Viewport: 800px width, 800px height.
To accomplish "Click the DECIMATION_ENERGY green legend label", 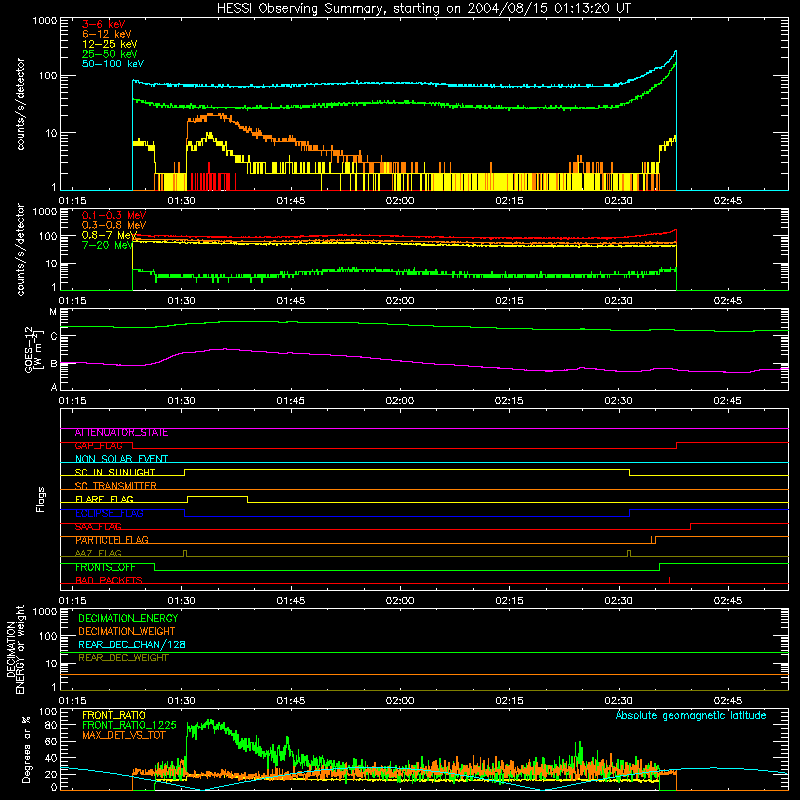I will tap(128, 618).
